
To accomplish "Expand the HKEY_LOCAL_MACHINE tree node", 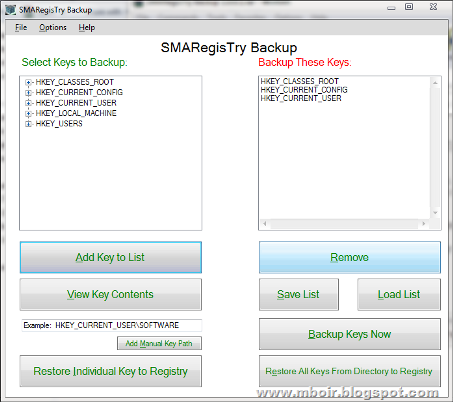I will click(x=29, y=114).
